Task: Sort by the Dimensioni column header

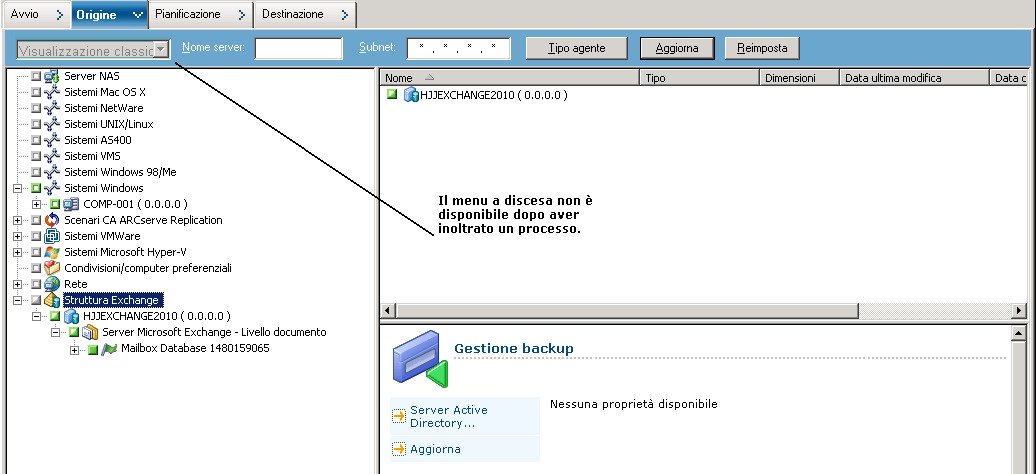Action: [x=799, y=78]
